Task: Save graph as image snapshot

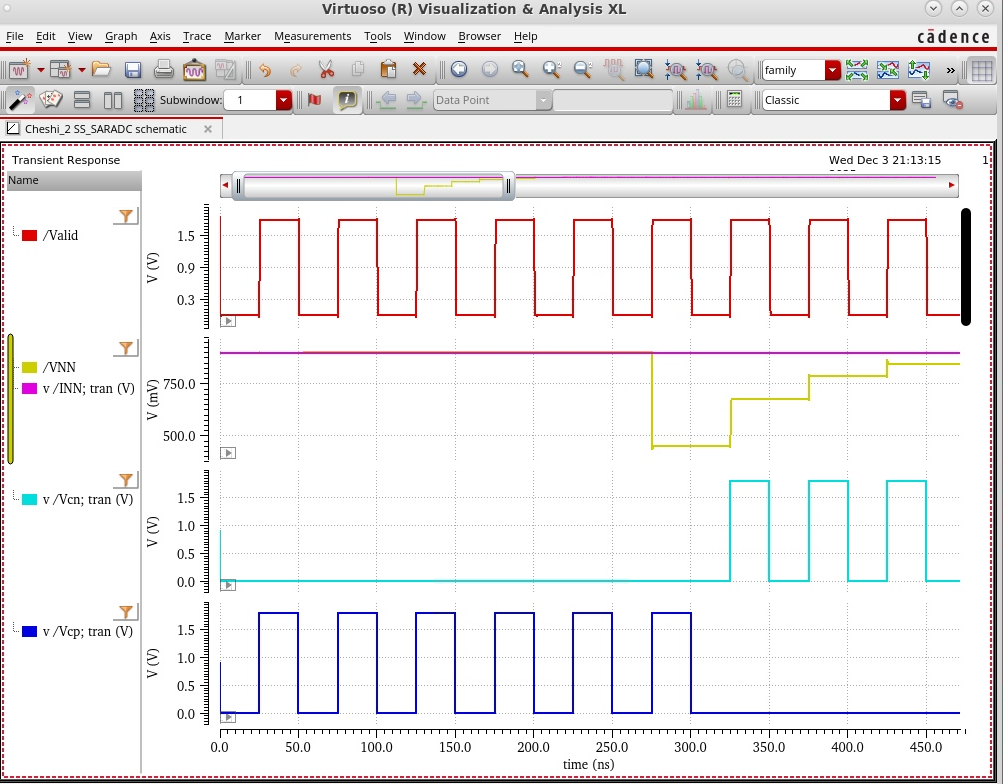Action: pyautogui.click(x=194, y=69)
